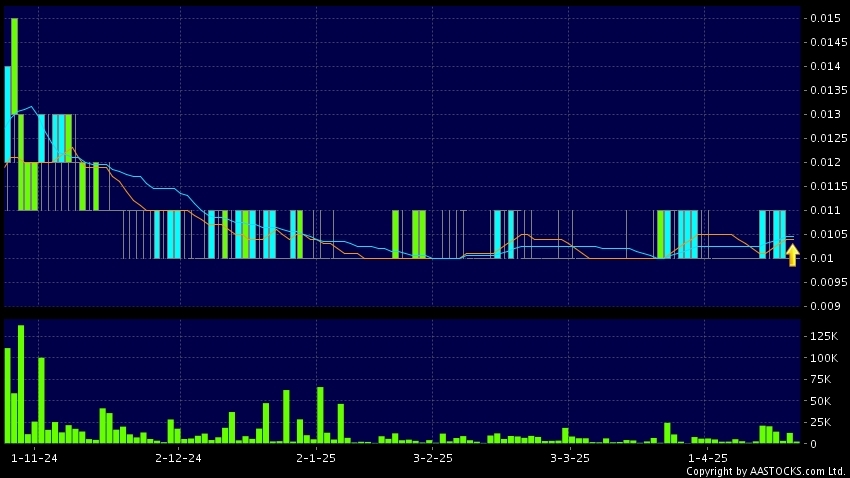Click the '0.009' price axis label
The image size is (850, 478).
click(825, 306)
